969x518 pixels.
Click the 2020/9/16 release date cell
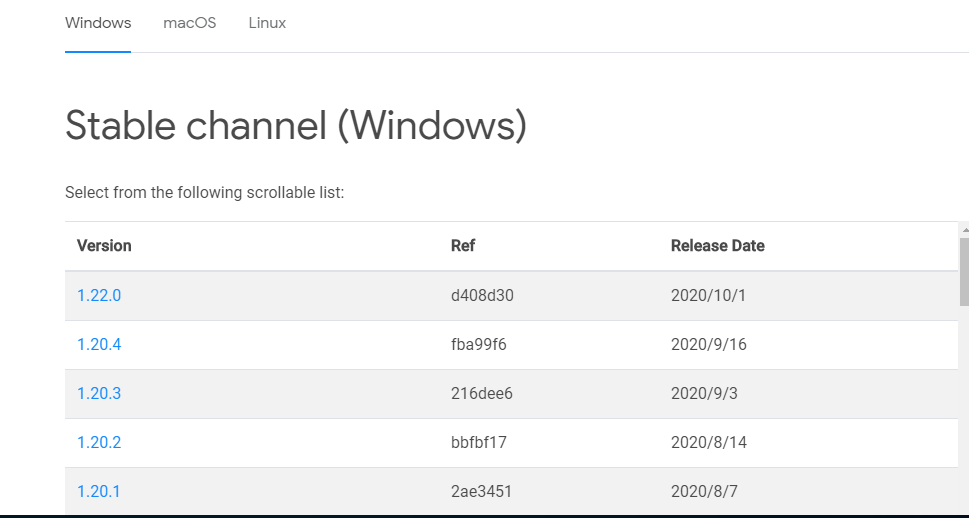coord(708,344)
